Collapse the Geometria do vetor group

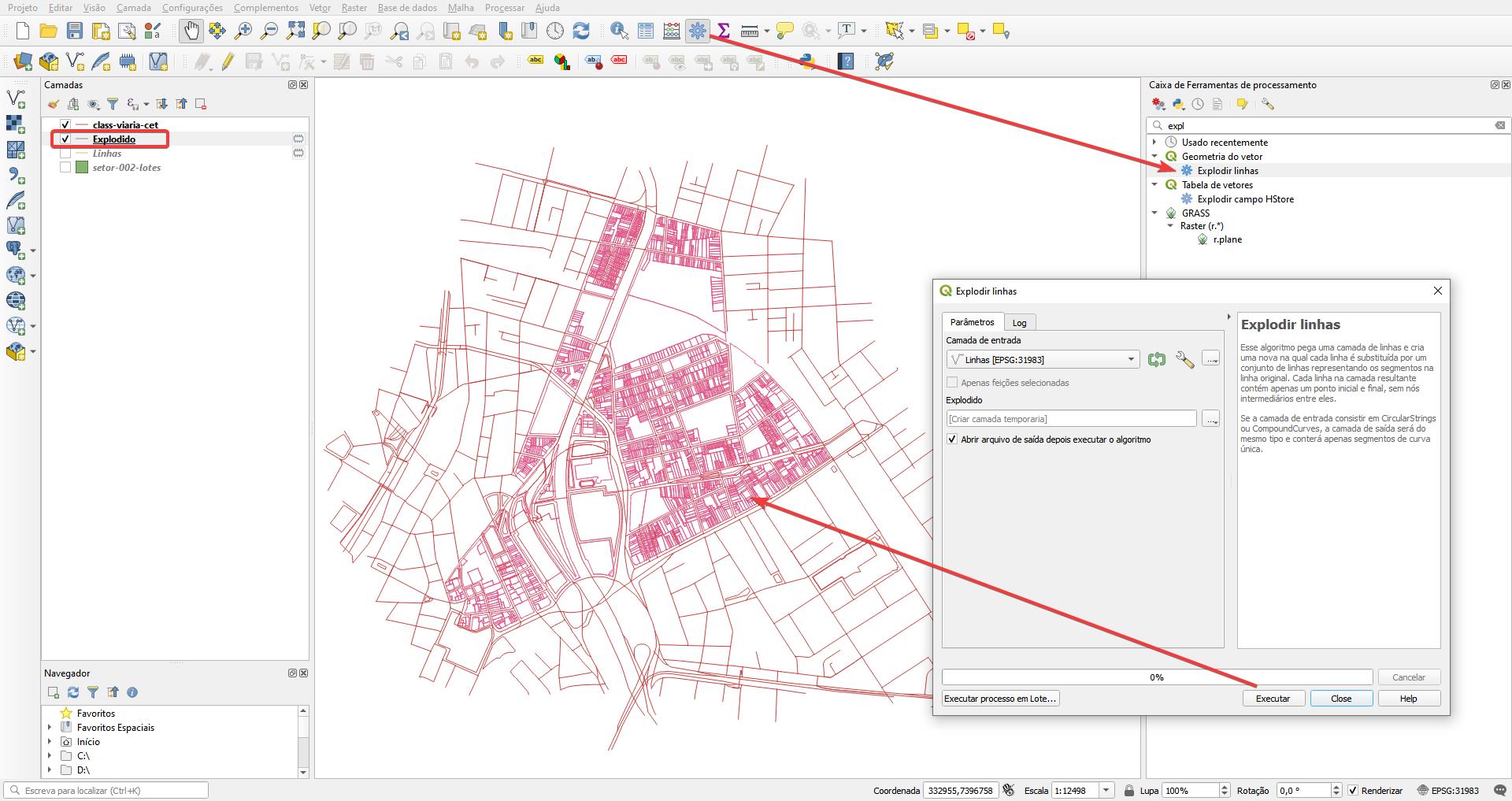point(1155,156)
